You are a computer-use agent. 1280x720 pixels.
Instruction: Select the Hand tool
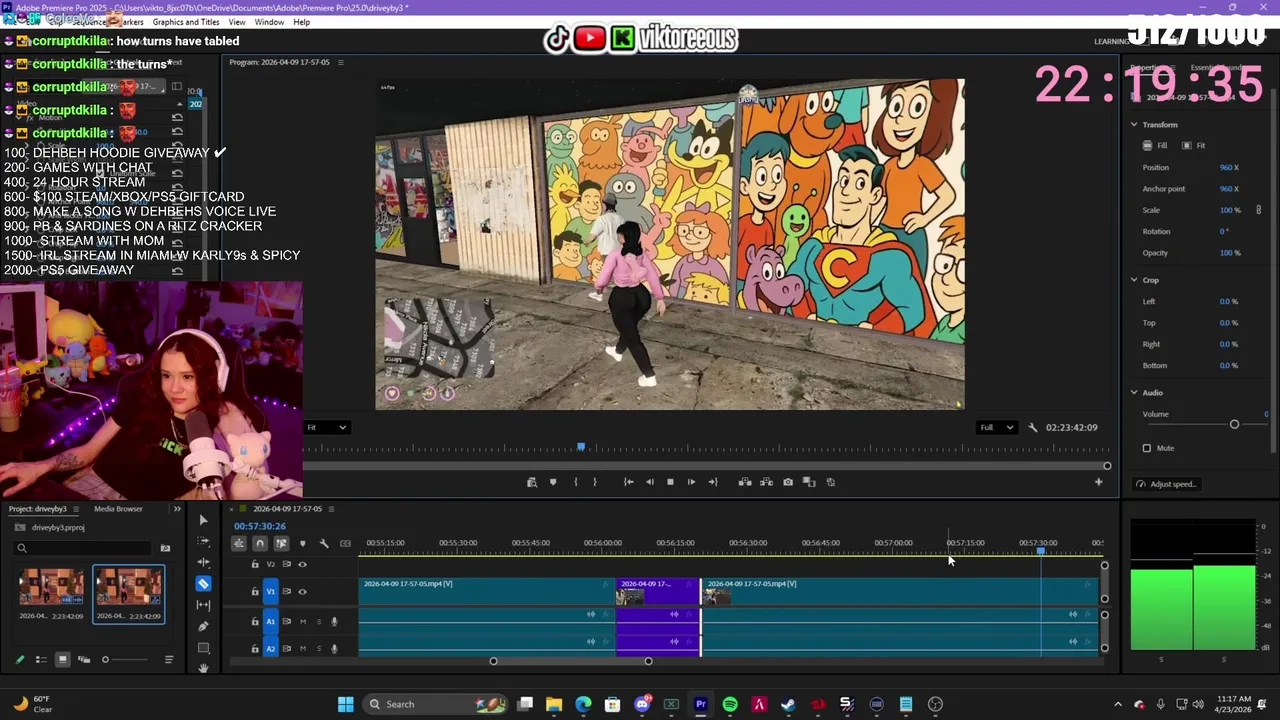(203, 667)
